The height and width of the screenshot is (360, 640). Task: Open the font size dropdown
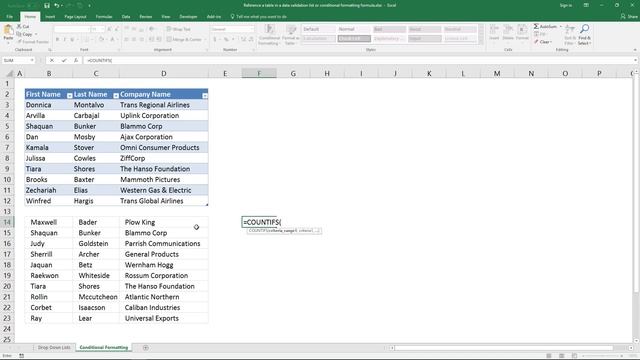tap(102, 29)
